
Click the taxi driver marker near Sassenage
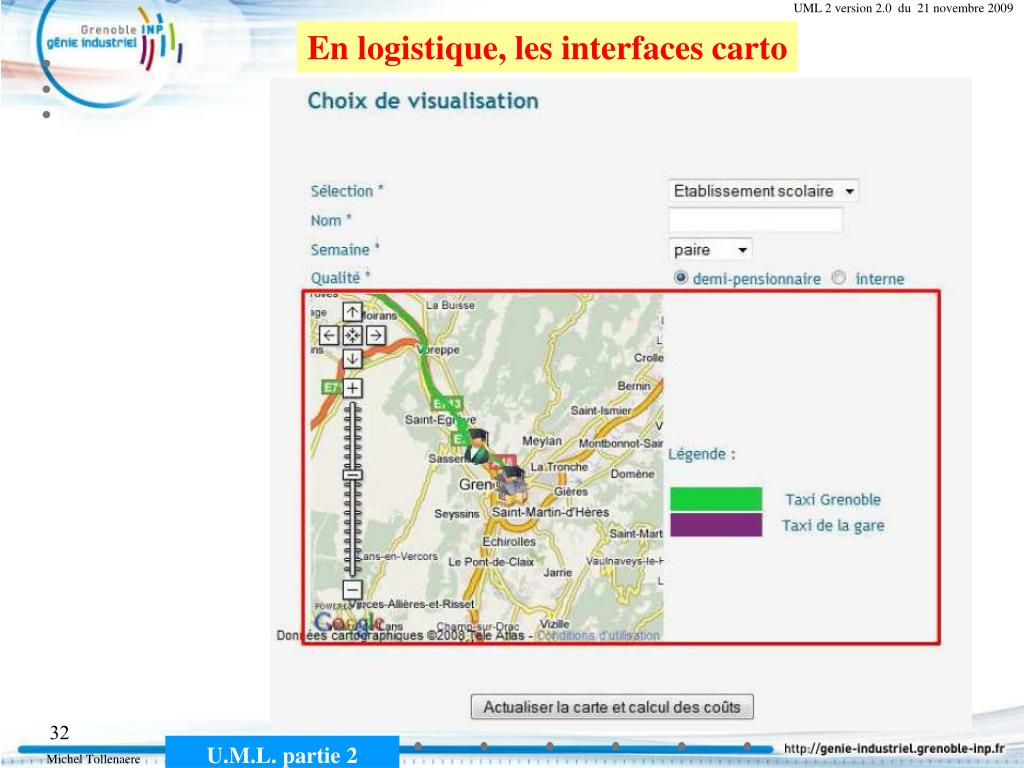point(477,447)
